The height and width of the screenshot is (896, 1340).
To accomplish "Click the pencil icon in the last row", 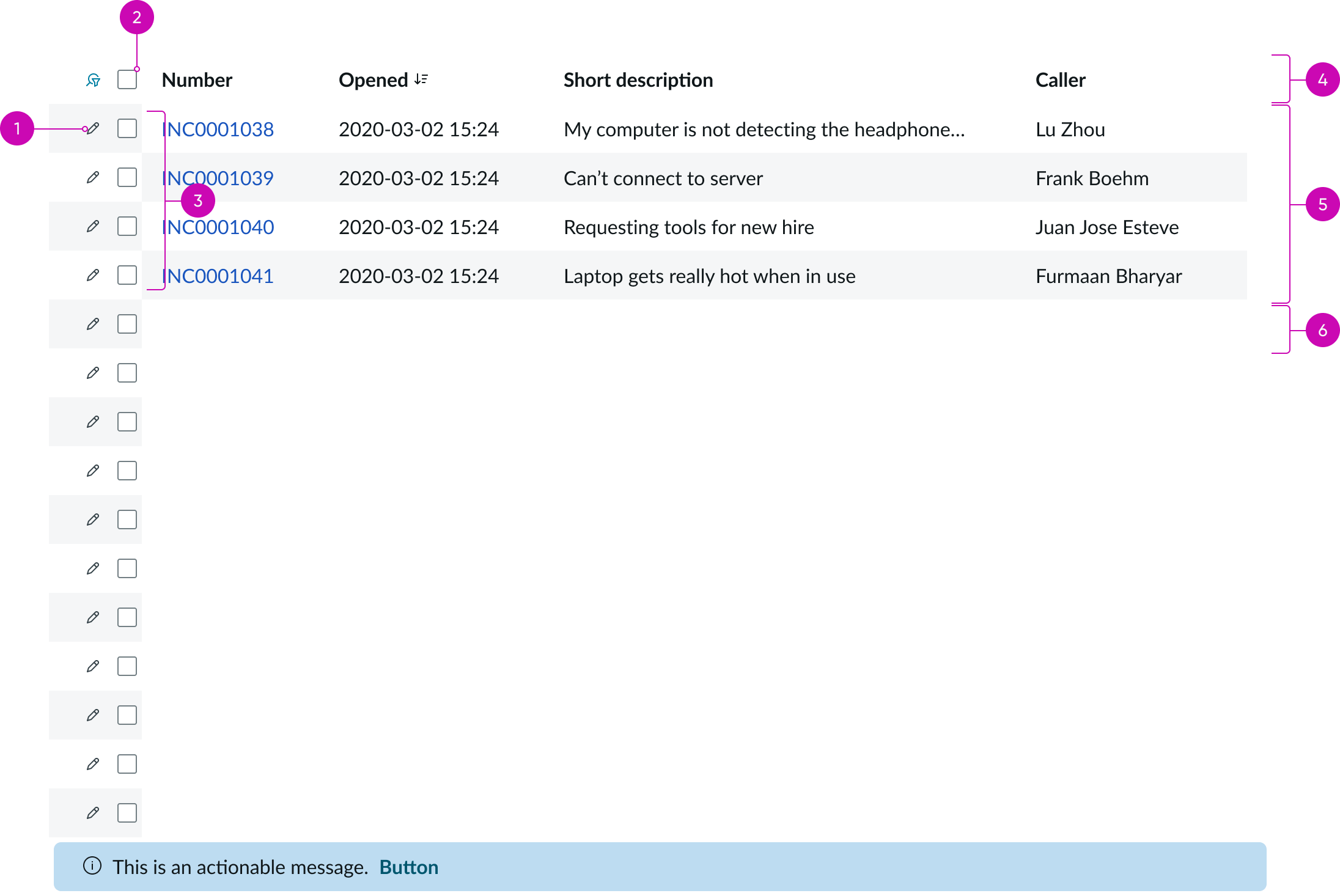I will (x=93, y=813).
